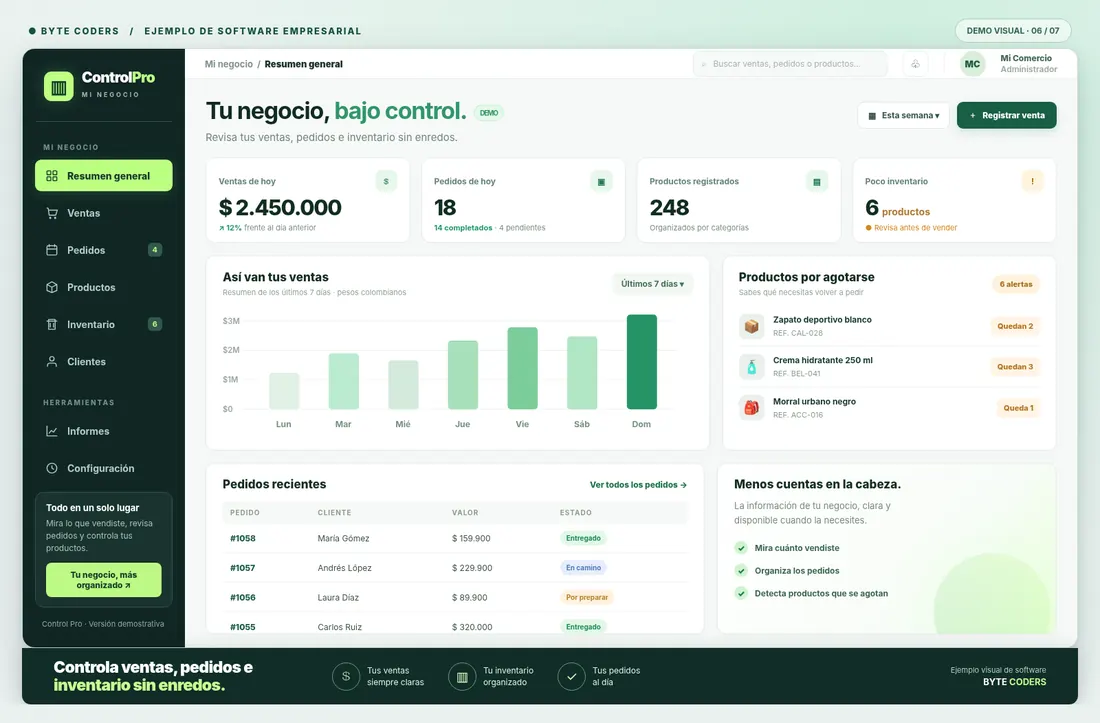The image size is (1100, 723).
Task: Click the Vie bar in sales chart
Action: coord(523,368)
